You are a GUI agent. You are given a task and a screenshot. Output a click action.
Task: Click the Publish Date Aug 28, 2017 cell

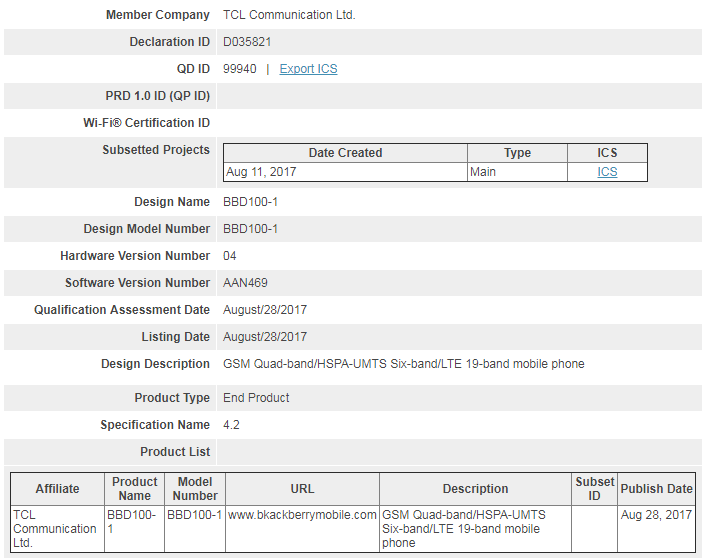[x=656, y=529]
